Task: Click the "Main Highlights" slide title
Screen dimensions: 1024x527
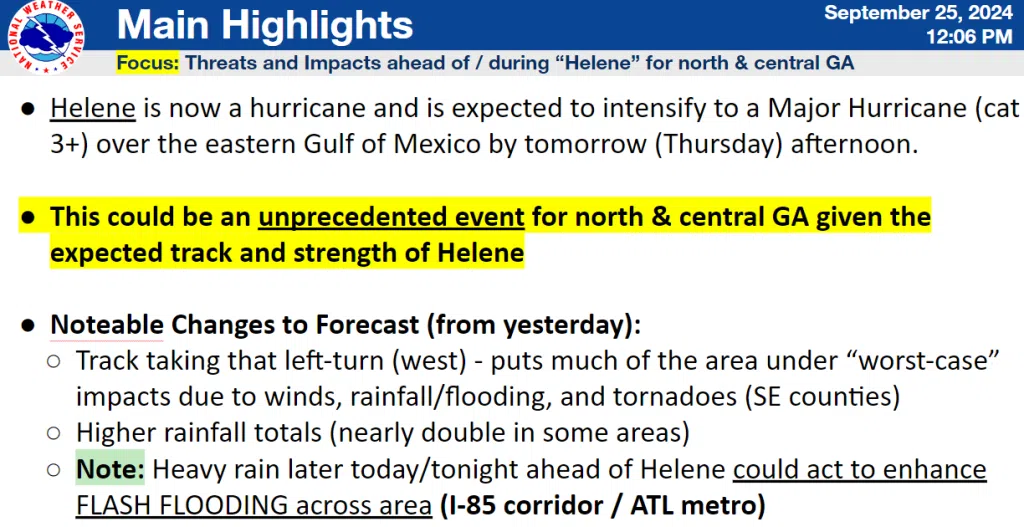Action: tap(264, 26)
